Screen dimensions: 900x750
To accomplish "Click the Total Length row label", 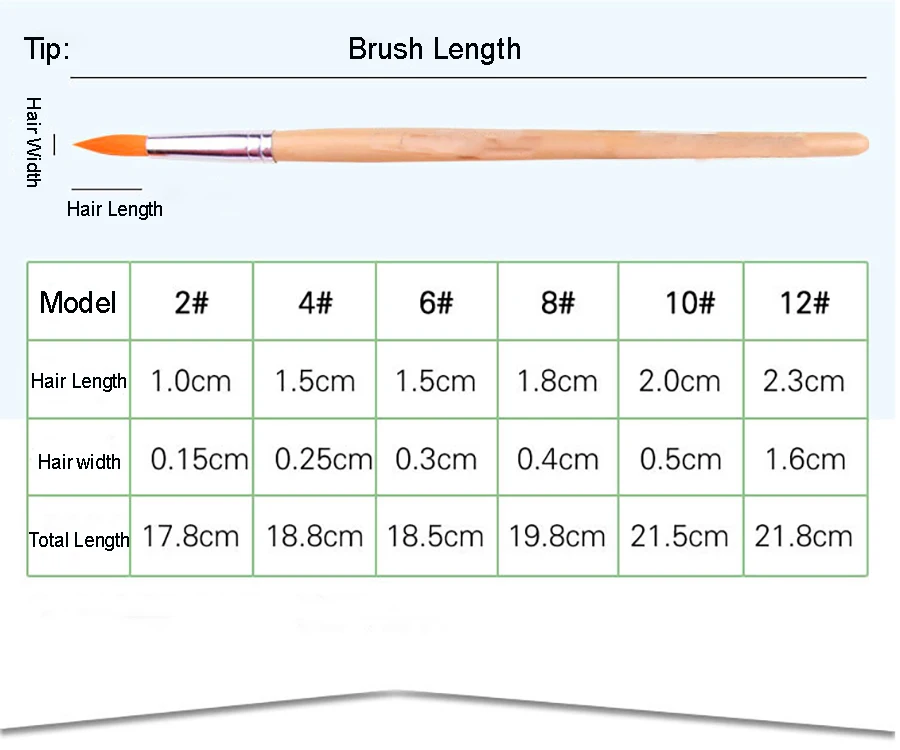I will [x=79, y=539].
